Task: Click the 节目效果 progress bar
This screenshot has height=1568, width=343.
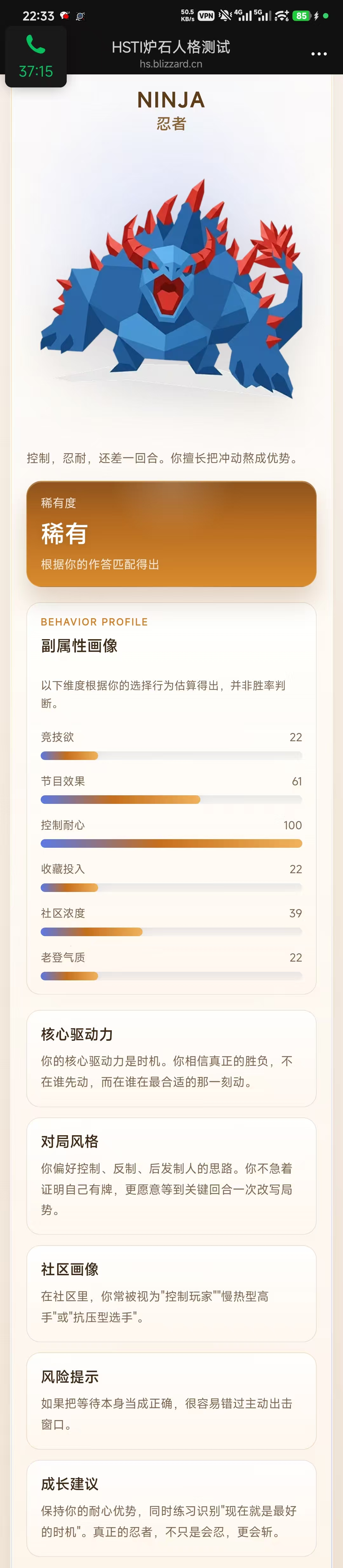Action: 171,799
